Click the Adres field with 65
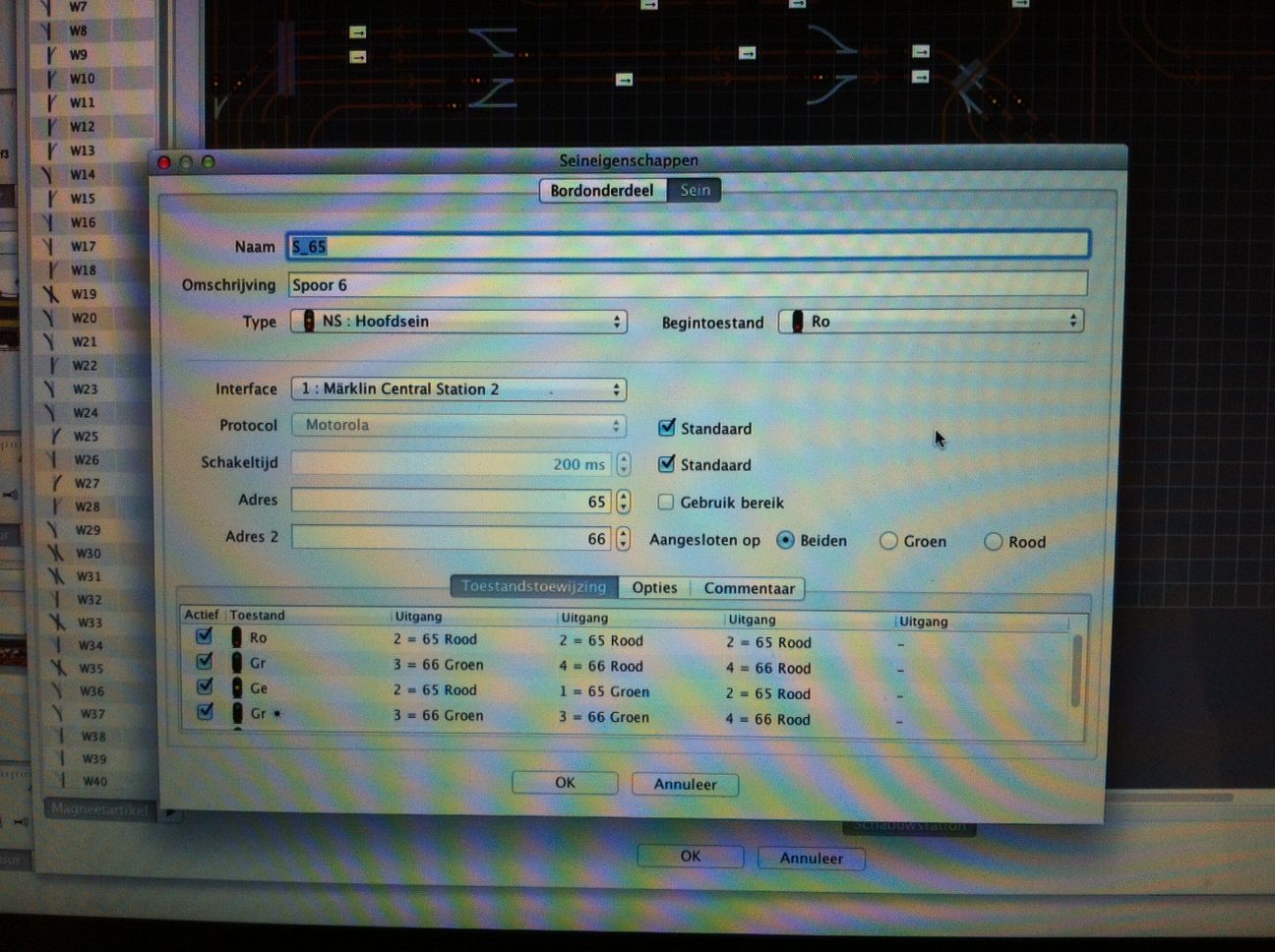Screen dimensions: 1275x952 [452, 501]
